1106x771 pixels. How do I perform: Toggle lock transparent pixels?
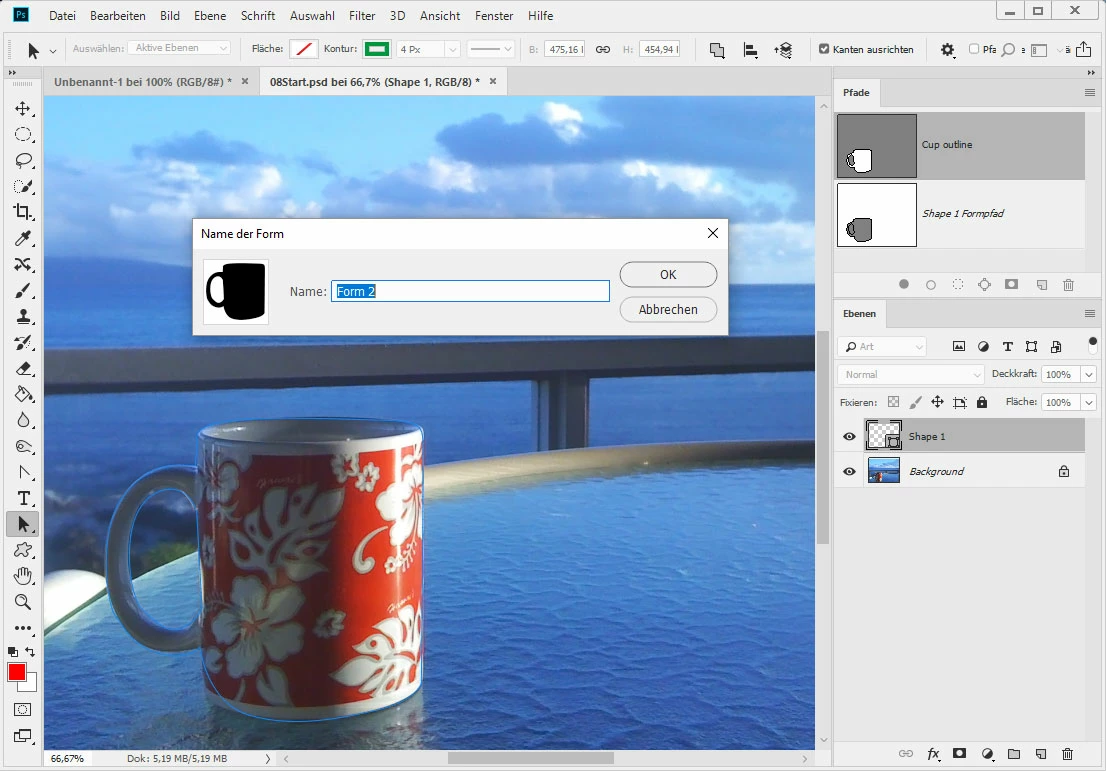(x=893, y=402)
